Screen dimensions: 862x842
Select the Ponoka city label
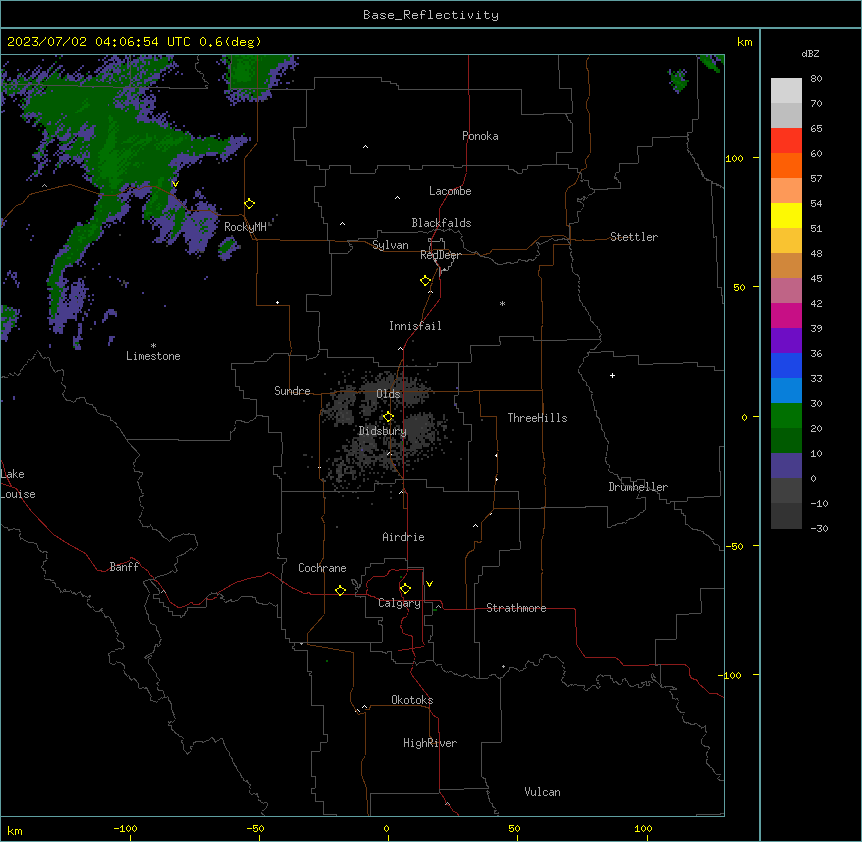(x=480, y=136)
